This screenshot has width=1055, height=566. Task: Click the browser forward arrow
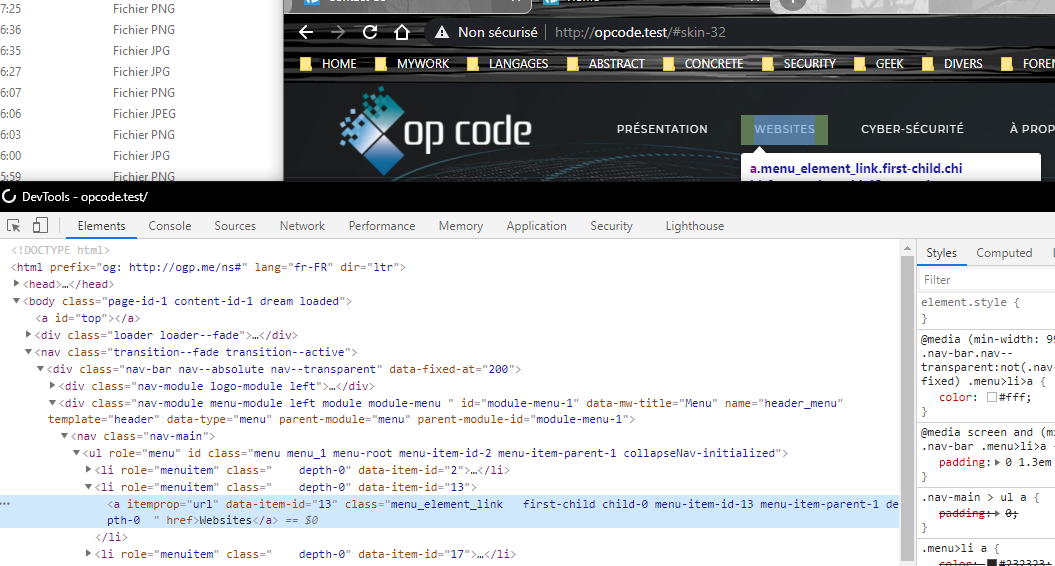click(338, 32)
